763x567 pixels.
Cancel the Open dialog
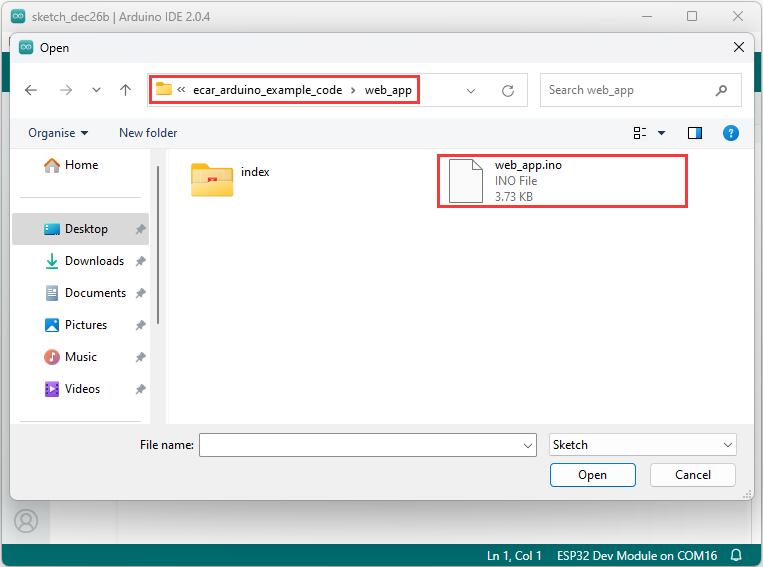pos(692,475)
